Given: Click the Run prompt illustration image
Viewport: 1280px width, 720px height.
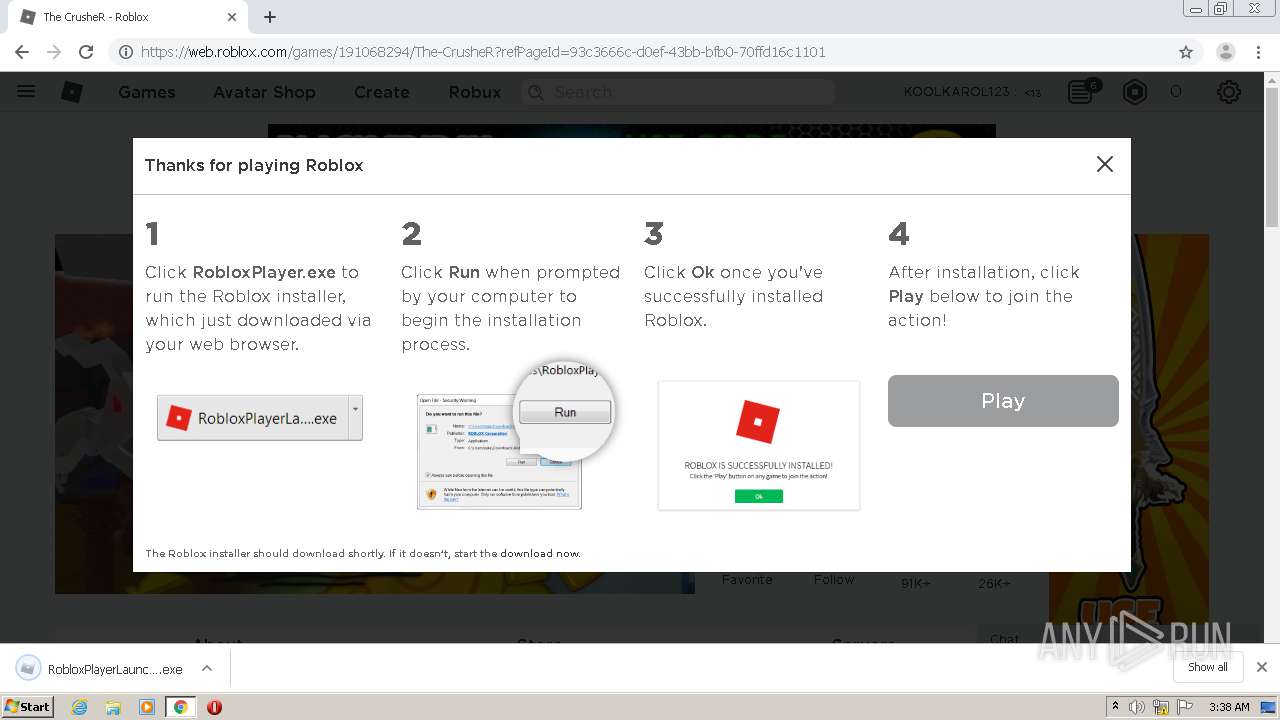Looking at the screenshot, I should (x=515, y=436).
